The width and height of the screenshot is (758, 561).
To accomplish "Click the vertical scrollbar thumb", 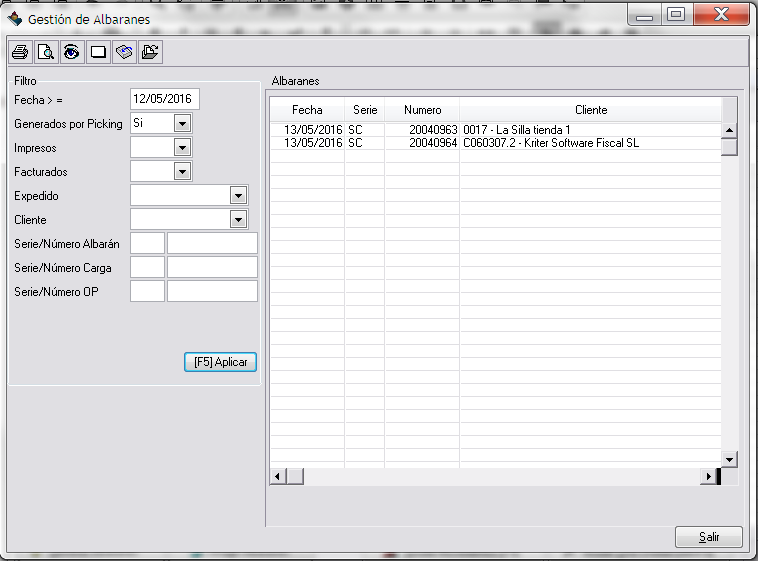I will (x=729, y=147).
